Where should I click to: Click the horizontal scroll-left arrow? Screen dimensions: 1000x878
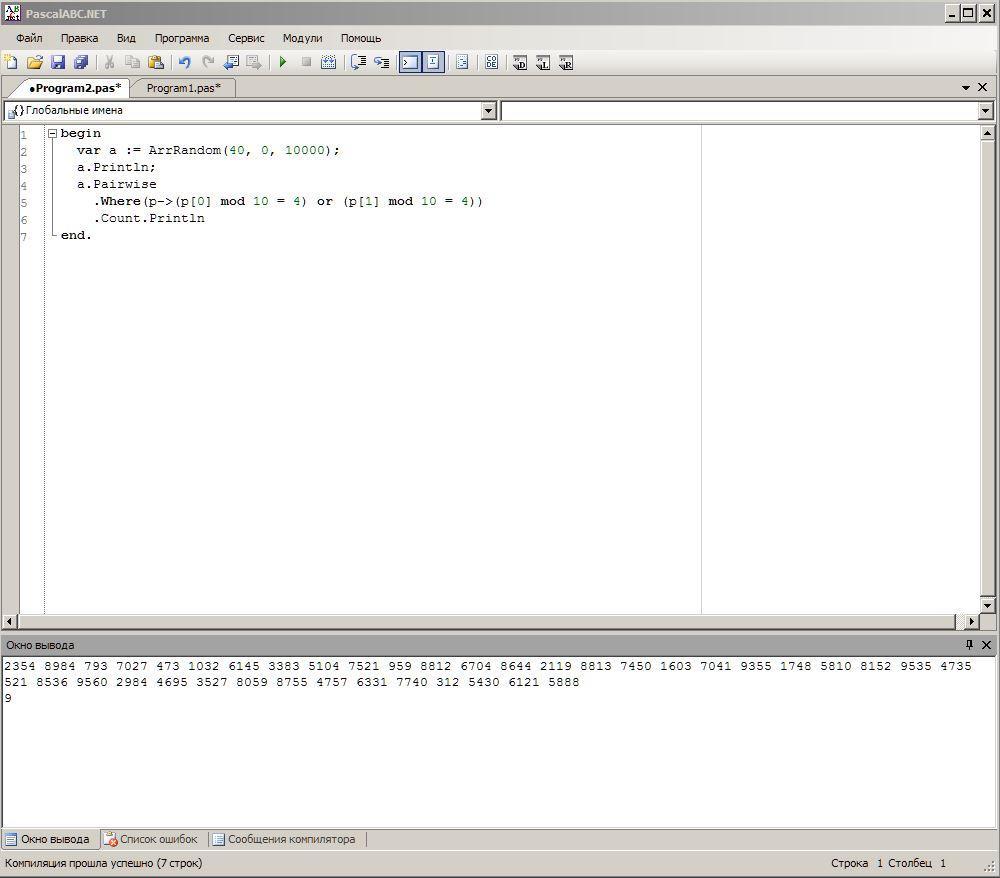click(x=10, y=621)
